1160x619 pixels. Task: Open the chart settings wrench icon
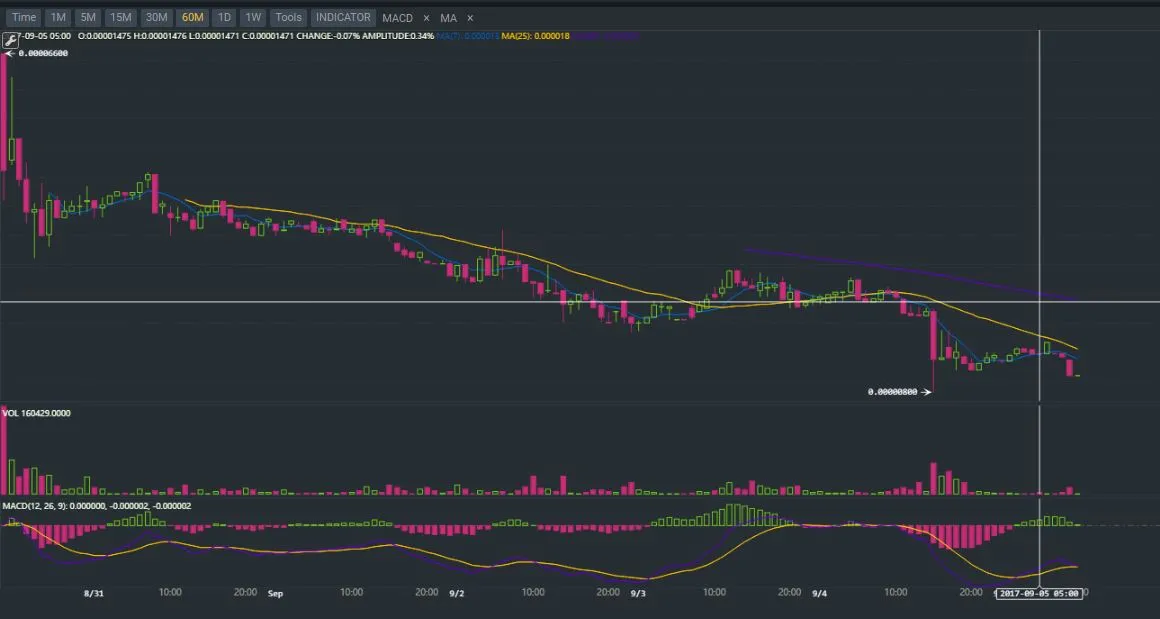coord(10,39)
